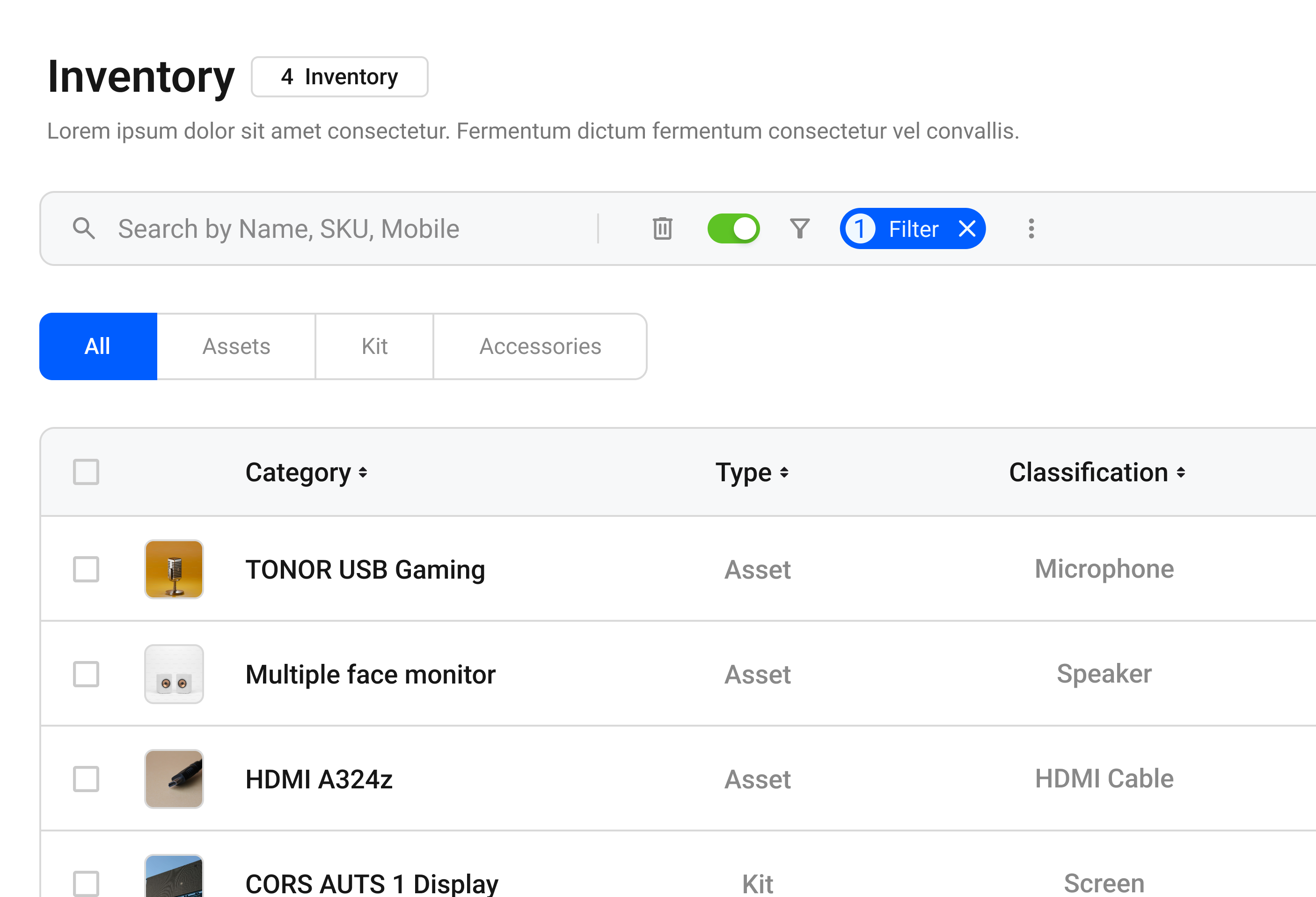Open the Kit tab

tap(374, 346)
